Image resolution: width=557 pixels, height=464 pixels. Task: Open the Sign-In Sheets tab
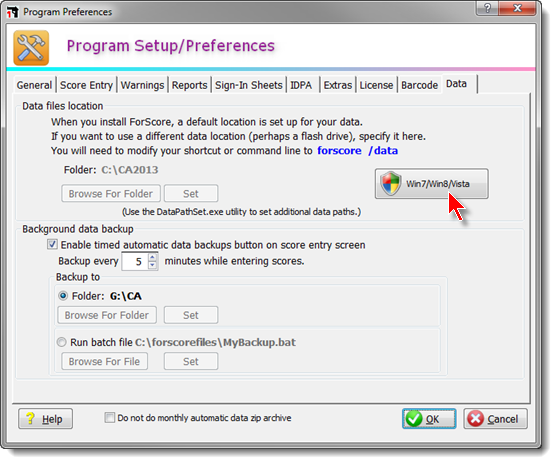pyautogui.click(x=249, y=85)
